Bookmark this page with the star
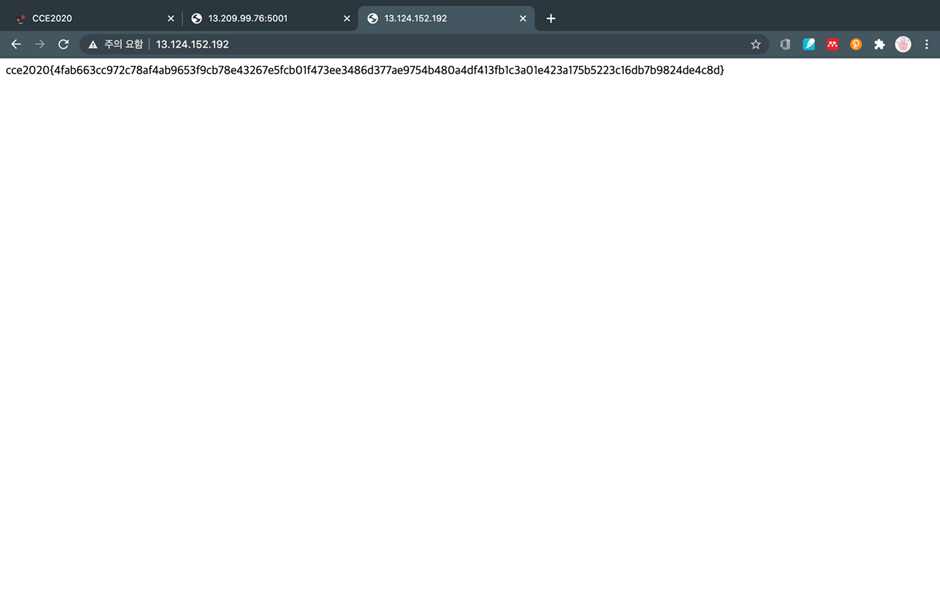940x589 pixels. (x=755, y=44)
